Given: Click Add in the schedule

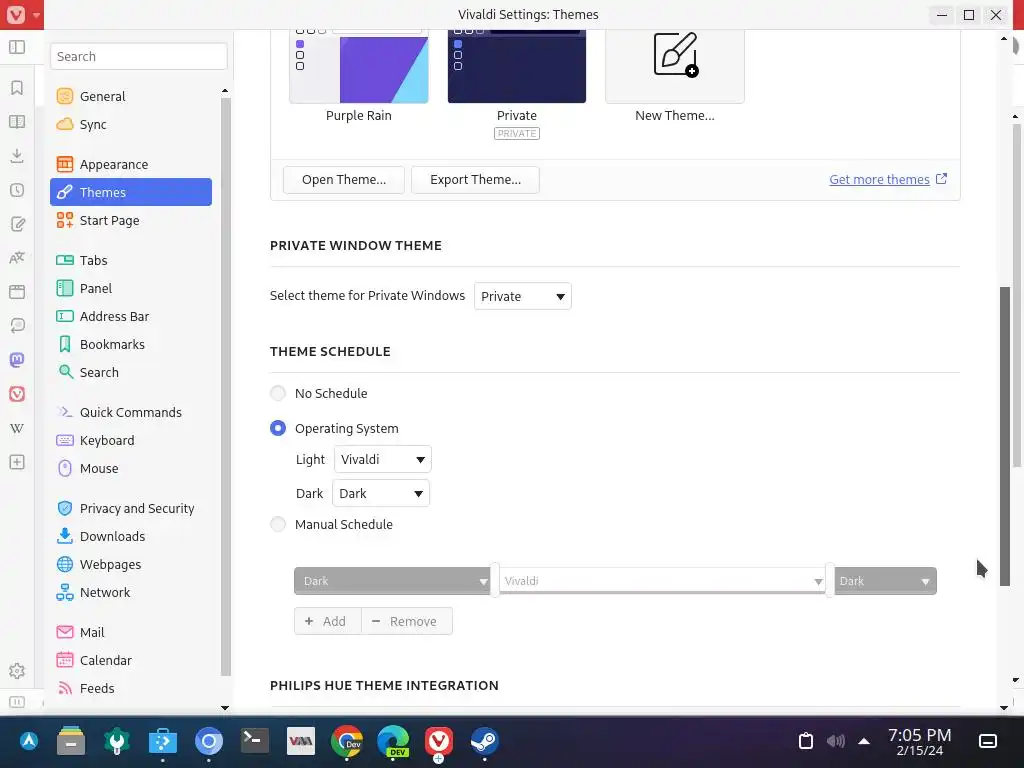Looking at the screenshot, I should click(x=327, y=621).
